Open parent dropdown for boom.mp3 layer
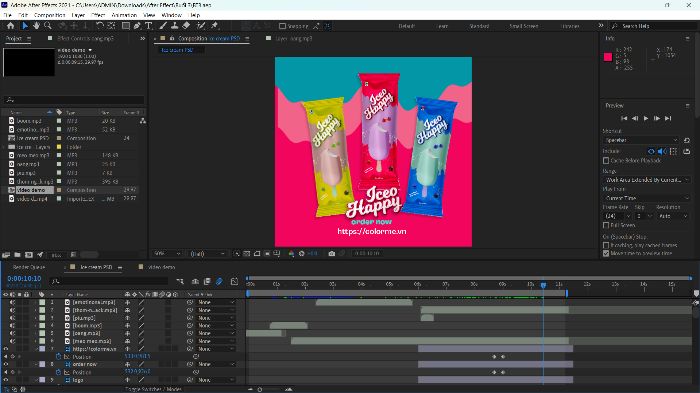The image size is (700, 393). click(x=216, y=326)
